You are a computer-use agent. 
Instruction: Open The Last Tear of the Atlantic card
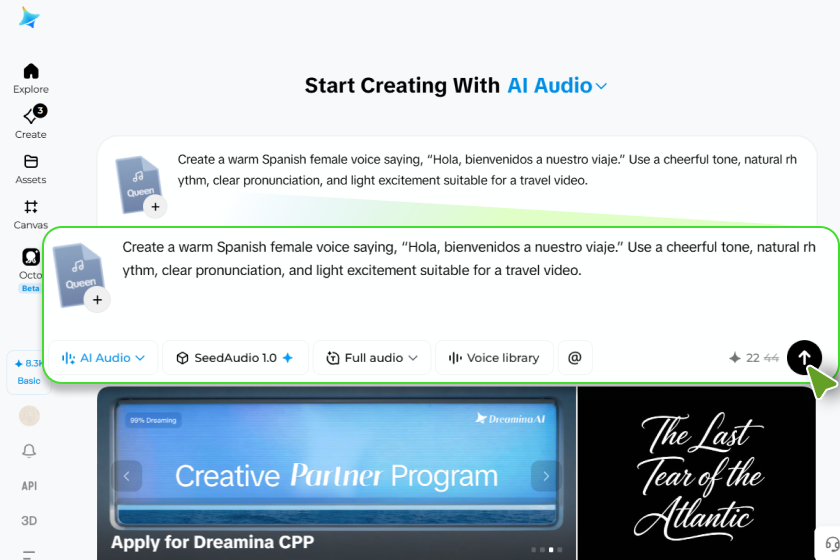coord(696,473)
